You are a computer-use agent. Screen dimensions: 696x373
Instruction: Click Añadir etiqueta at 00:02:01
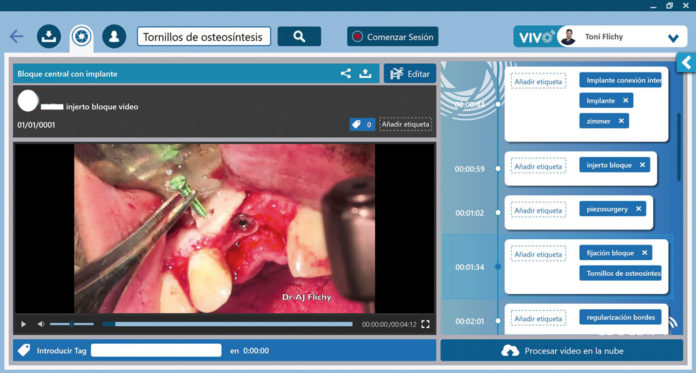pos(538,318)
